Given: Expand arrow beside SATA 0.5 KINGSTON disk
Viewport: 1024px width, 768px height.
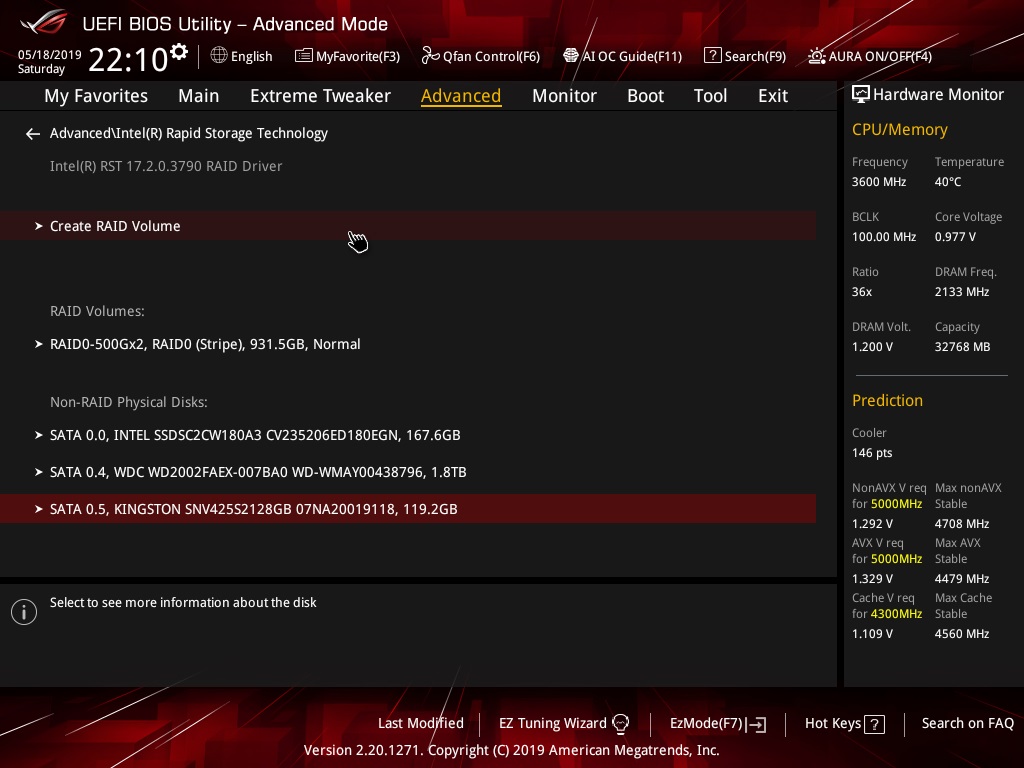Looking at the screenshot, I should coord(39,509).
